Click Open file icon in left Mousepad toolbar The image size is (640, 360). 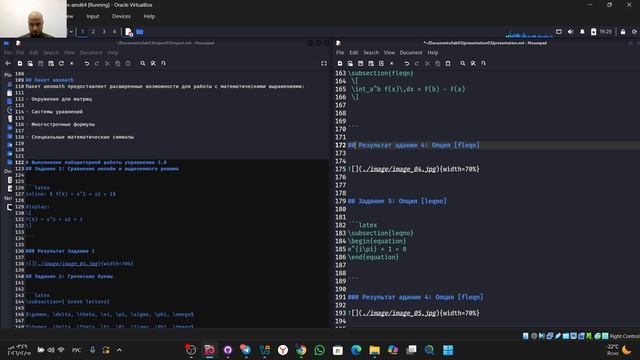[30, 63]
